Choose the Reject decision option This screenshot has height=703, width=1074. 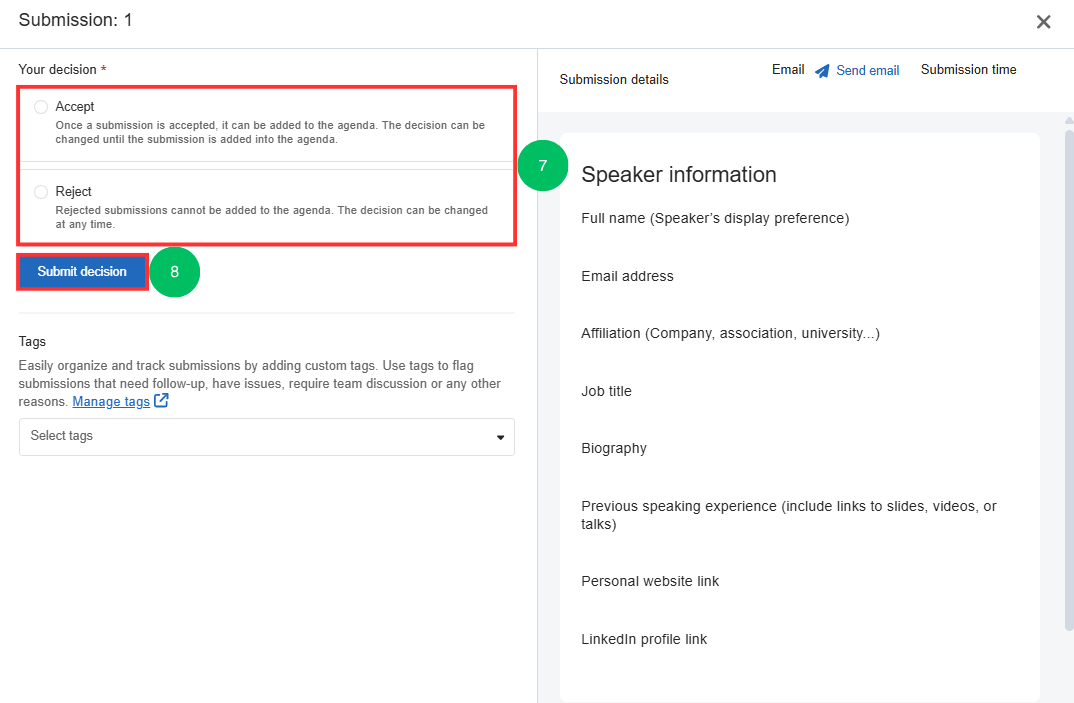tap(41, 192)
